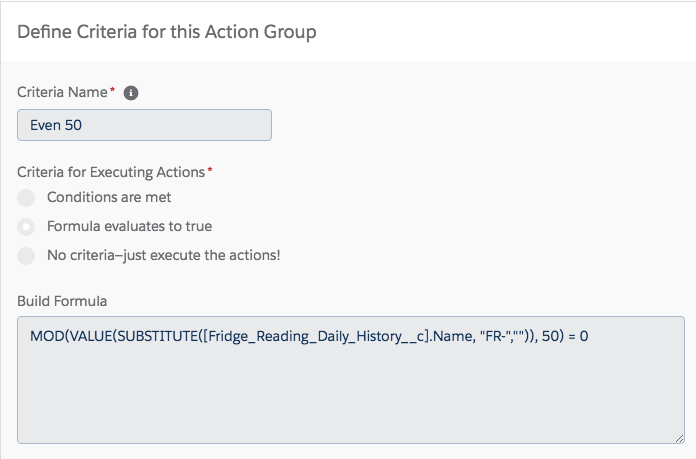Click the Build Formula label
This screenshot has height=459, width=696.
coord(62,301)
